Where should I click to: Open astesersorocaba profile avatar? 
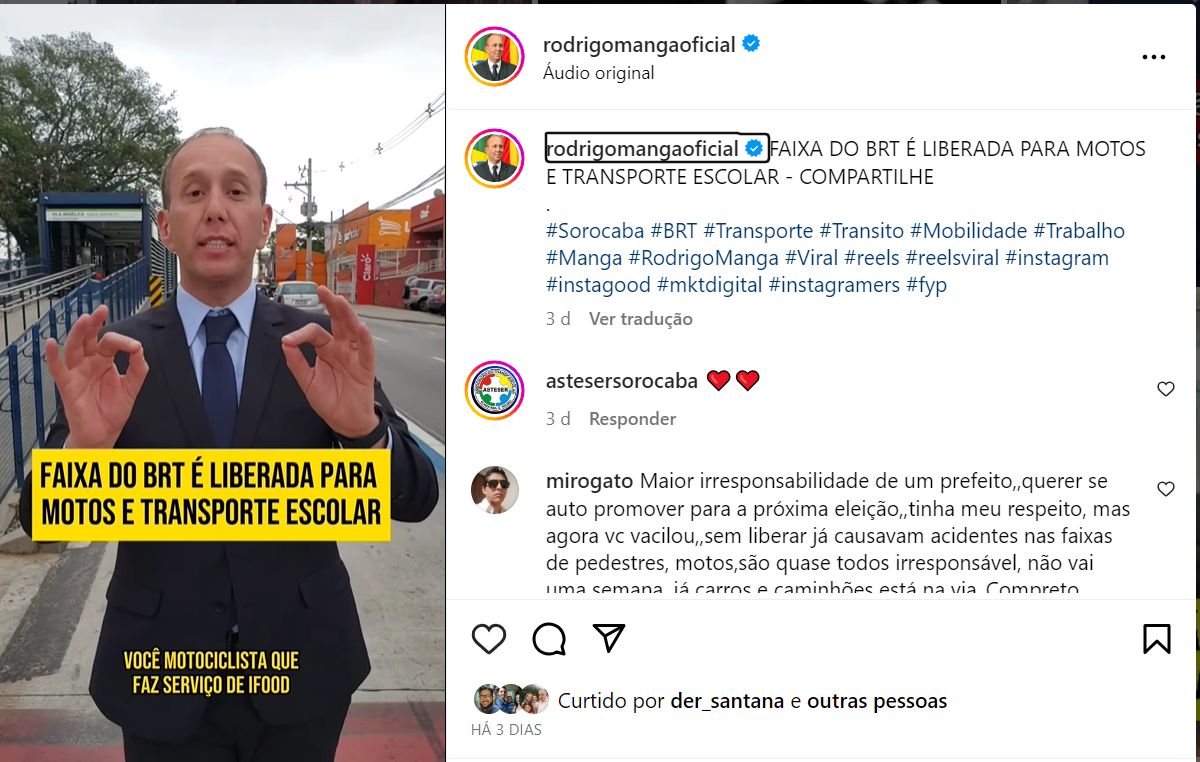coord(494,390)
